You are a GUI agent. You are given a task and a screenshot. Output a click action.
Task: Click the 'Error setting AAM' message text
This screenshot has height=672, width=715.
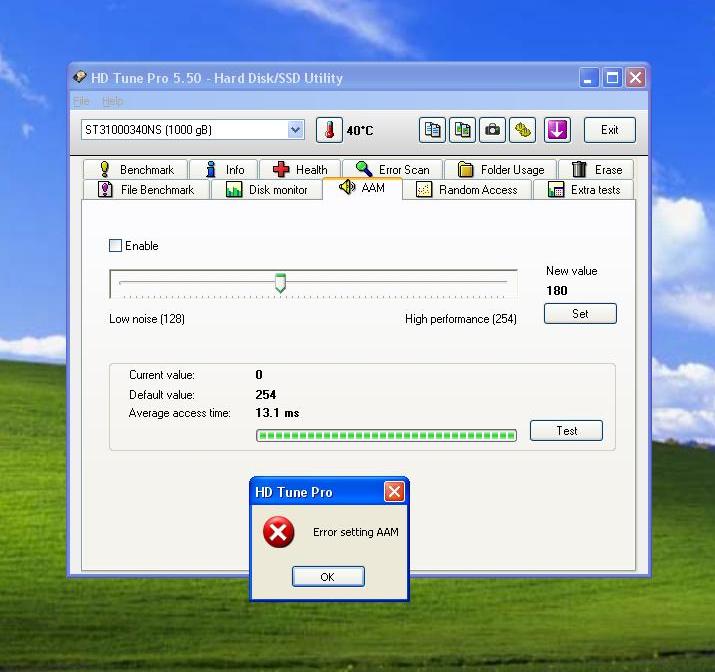click(356, 532)
